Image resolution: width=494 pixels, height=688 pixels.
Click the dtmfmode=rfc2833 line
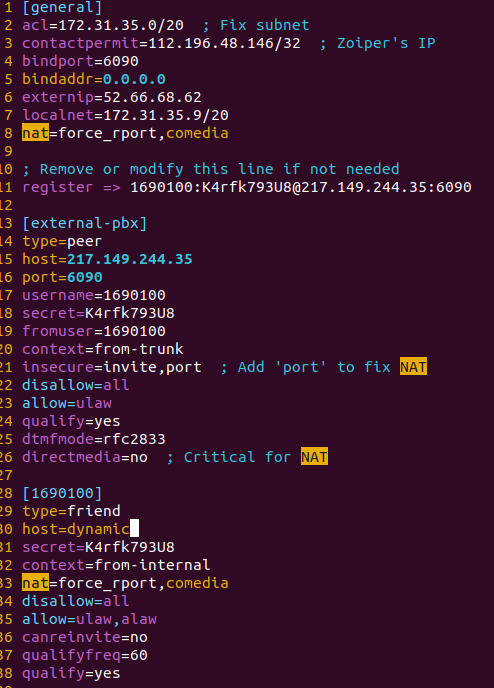tap(94, 439)
